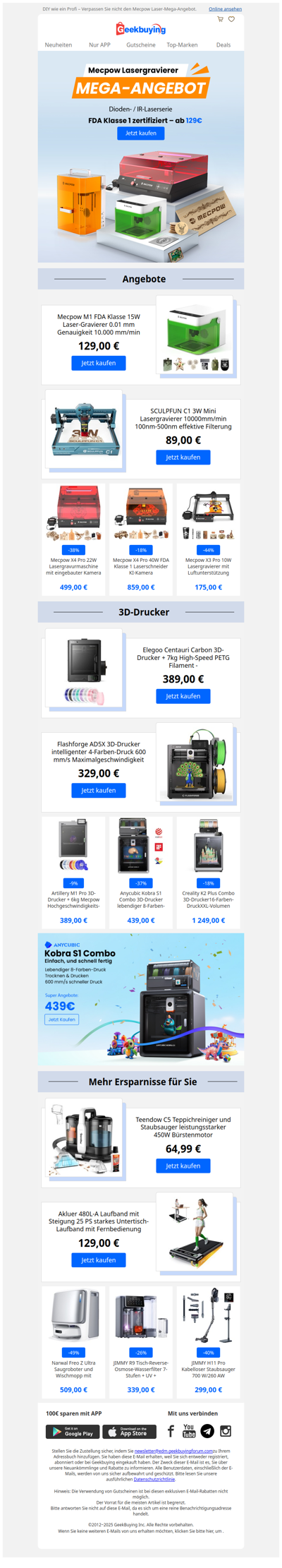Open the Narwal Freo Z Ultra thumbnail
The image size is (282, 1568).
point(74,1315)
